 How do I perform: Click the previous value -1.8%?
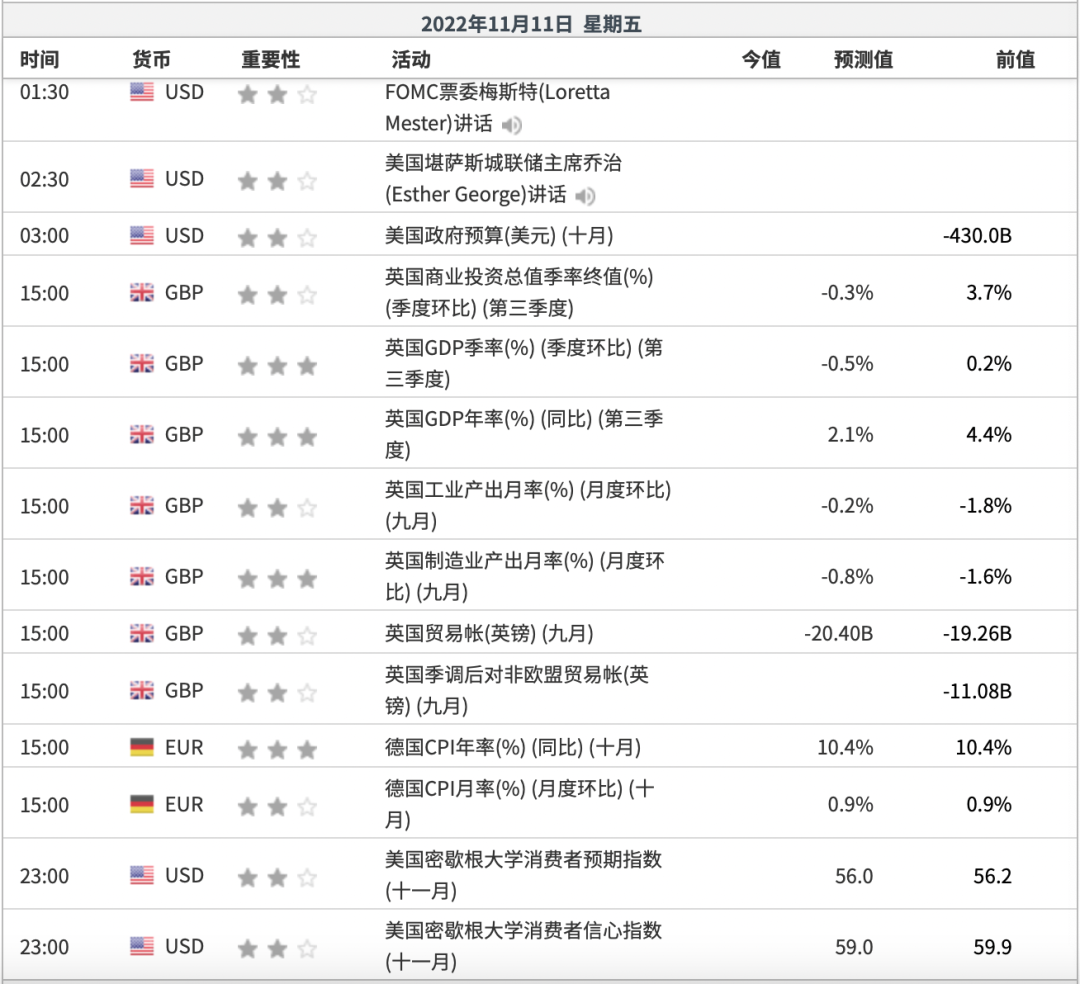pyautogui.click(x=985, y=505)
